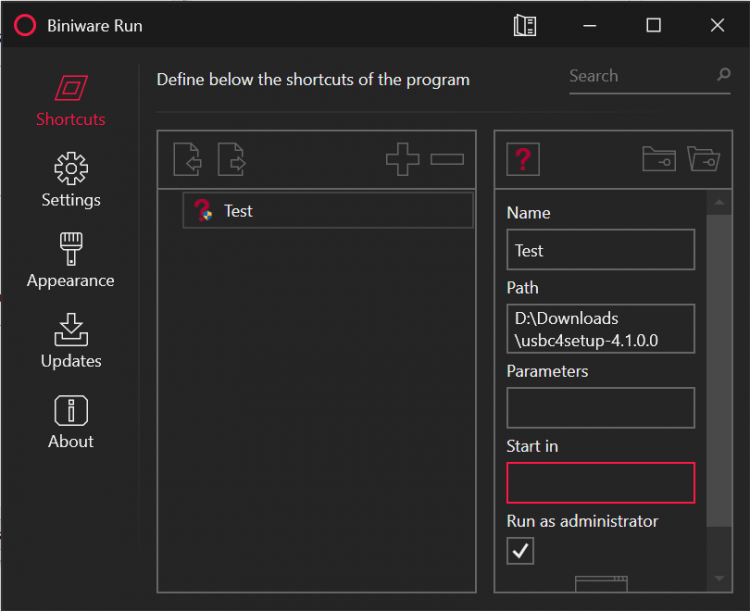Open the guide book icon in title bar
This screenshot has width=750, height=611.
525,26
